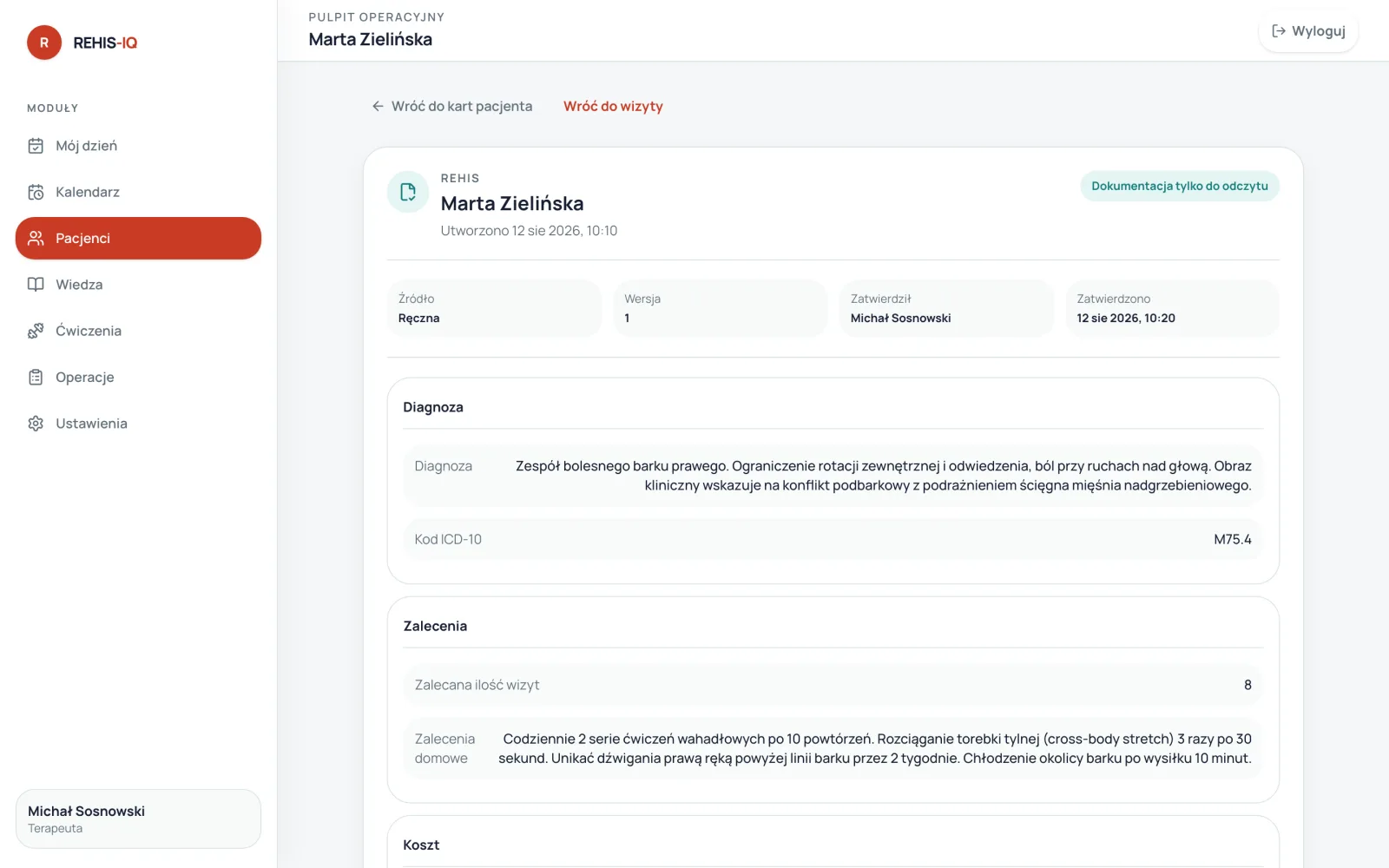The width and height of the screenshot is (1389, 868).
Task: Click the Wersja 1 info tile
Action: tap(721, 308)
